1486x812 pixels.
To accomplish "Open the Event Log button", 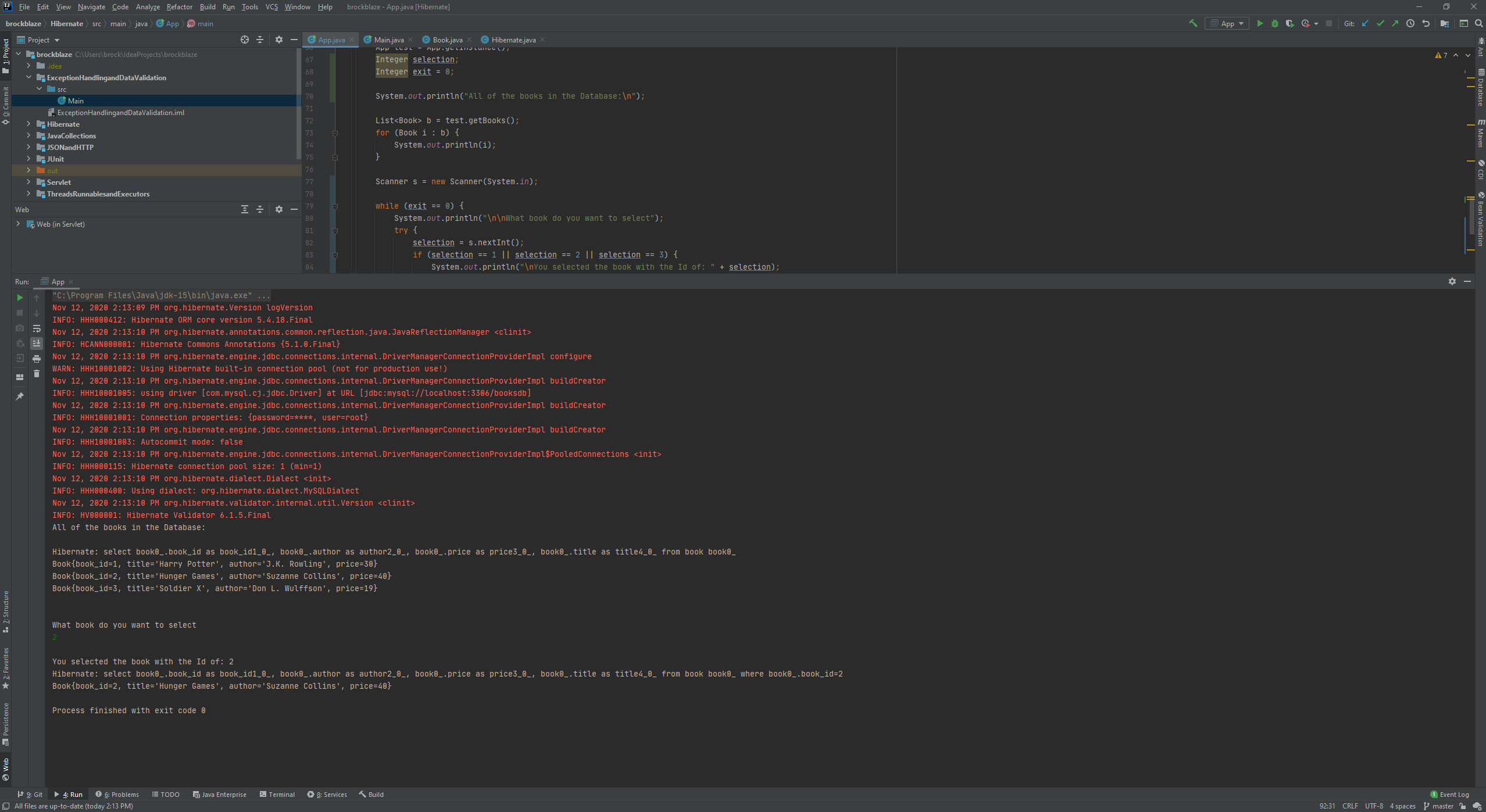I will [1450, 794].
